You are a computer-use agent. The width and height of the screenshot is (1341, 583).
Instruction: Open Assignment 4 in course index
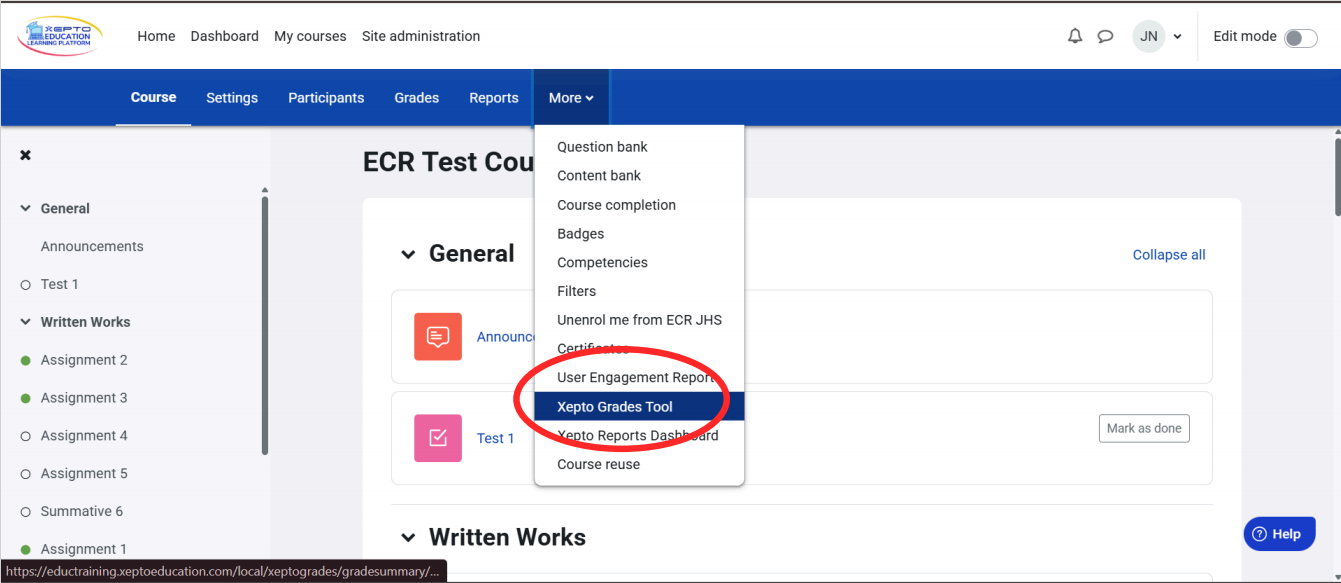pos(84,436)
